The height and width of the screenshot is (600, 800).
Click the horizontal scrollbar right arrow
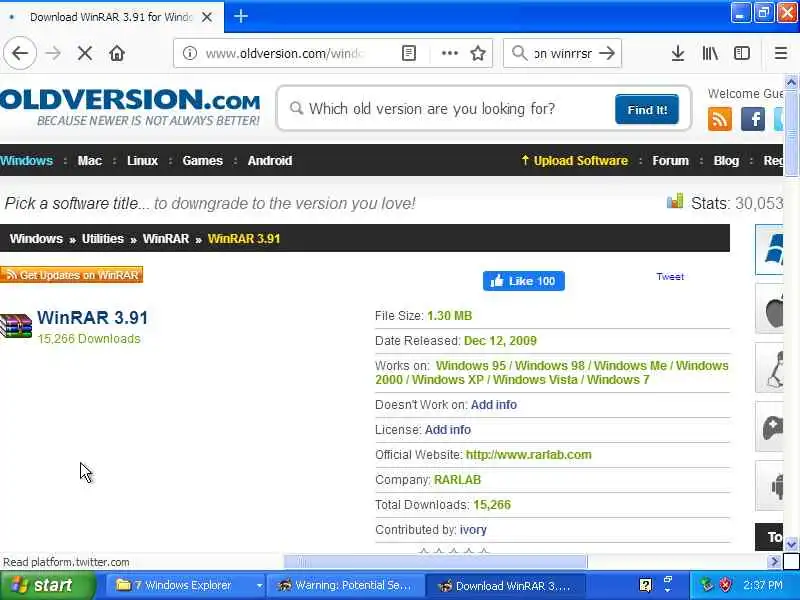(x=774, y=562)
